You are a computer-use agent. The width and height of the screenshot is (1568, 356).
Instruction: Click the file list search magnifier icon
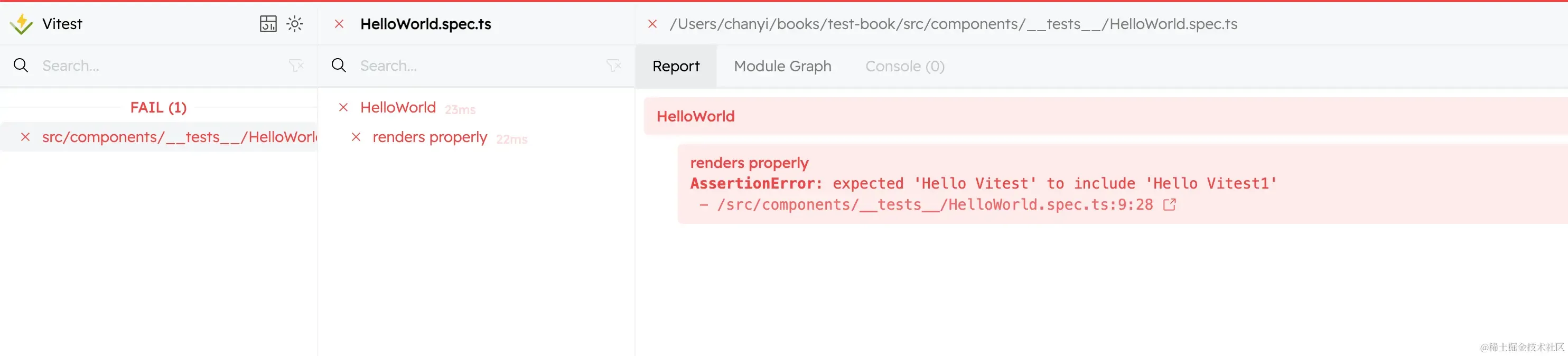click(x=21, y=65)
